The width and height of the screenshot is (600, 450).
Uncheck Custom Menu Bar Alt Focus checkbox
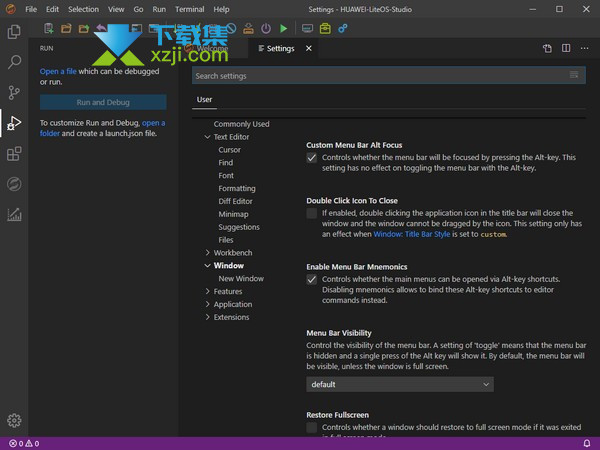tap(312, 158)
